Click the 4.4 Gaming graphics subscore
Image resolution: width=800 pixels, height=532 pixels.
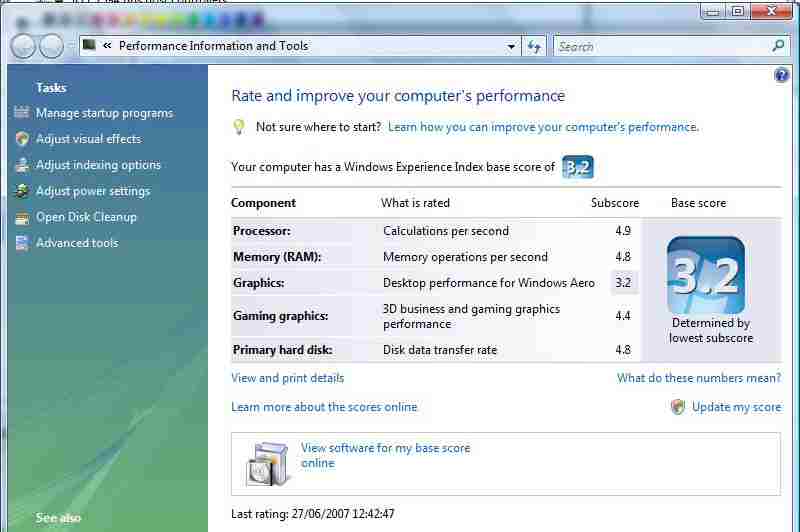(x=623, y=316)
